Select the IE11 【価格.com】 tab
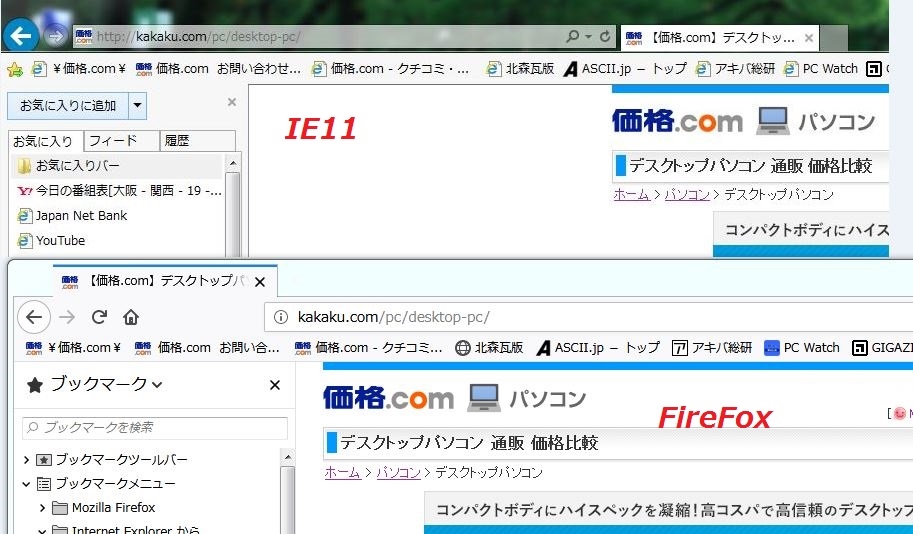Image resolution: width=913 pixels, height=534 pixels. click(719, 38)
